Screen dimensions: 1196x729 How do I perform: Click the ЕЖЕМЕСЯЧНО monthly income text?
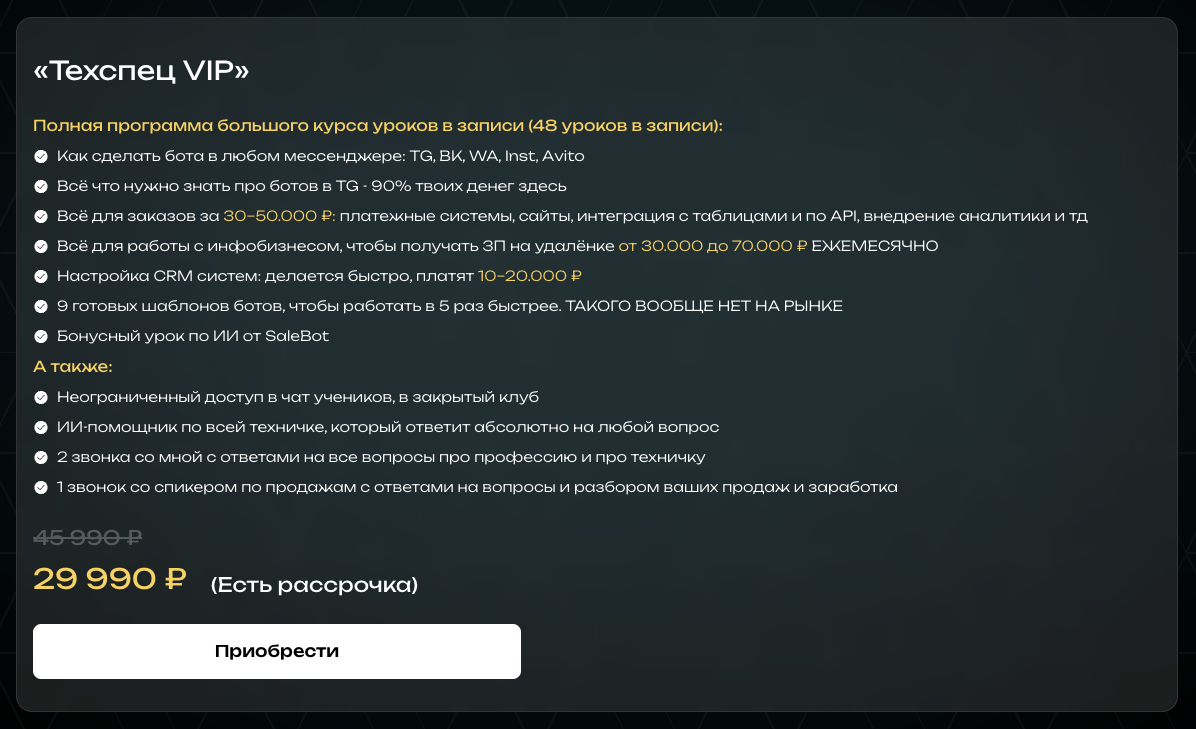tap(875, 246)
